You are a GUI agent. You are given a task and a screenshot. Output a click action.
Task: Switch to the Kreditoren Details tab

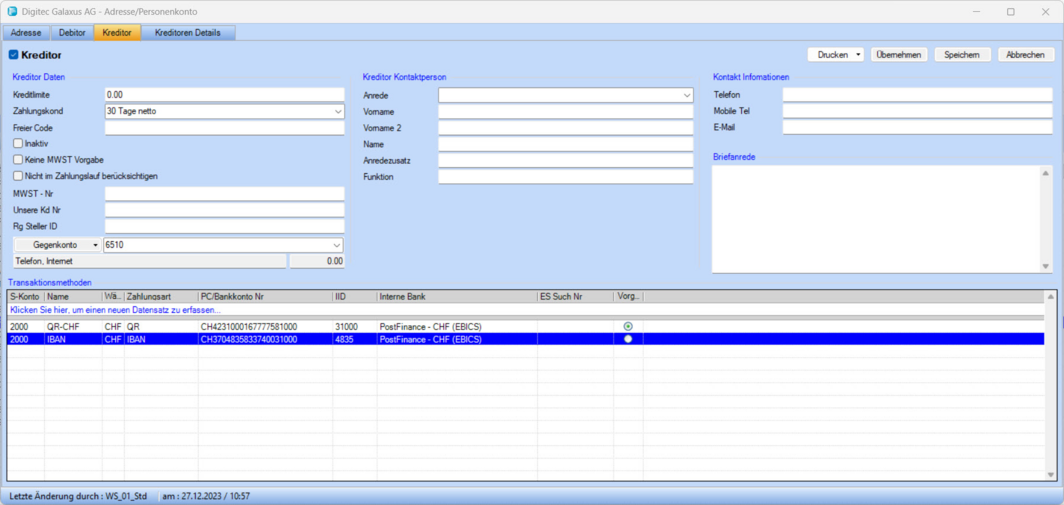(x=188, y=33)
